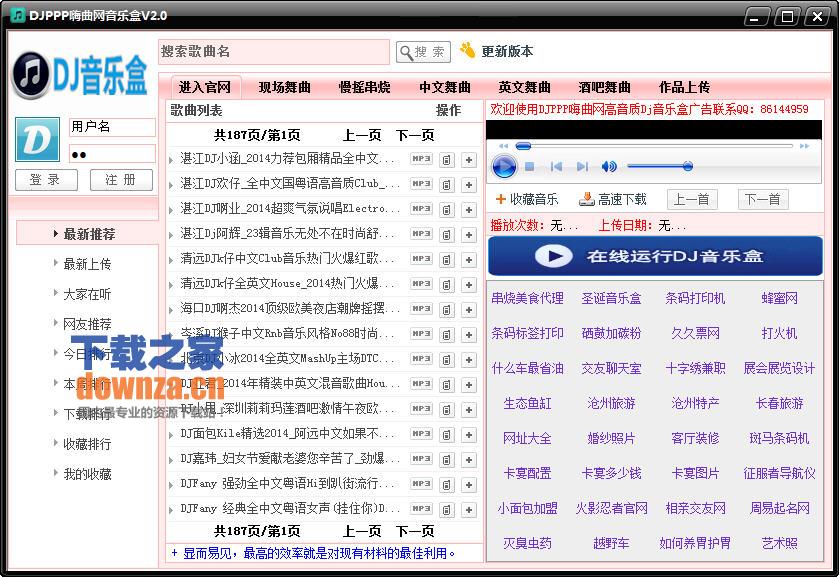This screenshot has height=577, width=839.
Task: Click the 高速下载 download button
Action: tap(613, 200)
